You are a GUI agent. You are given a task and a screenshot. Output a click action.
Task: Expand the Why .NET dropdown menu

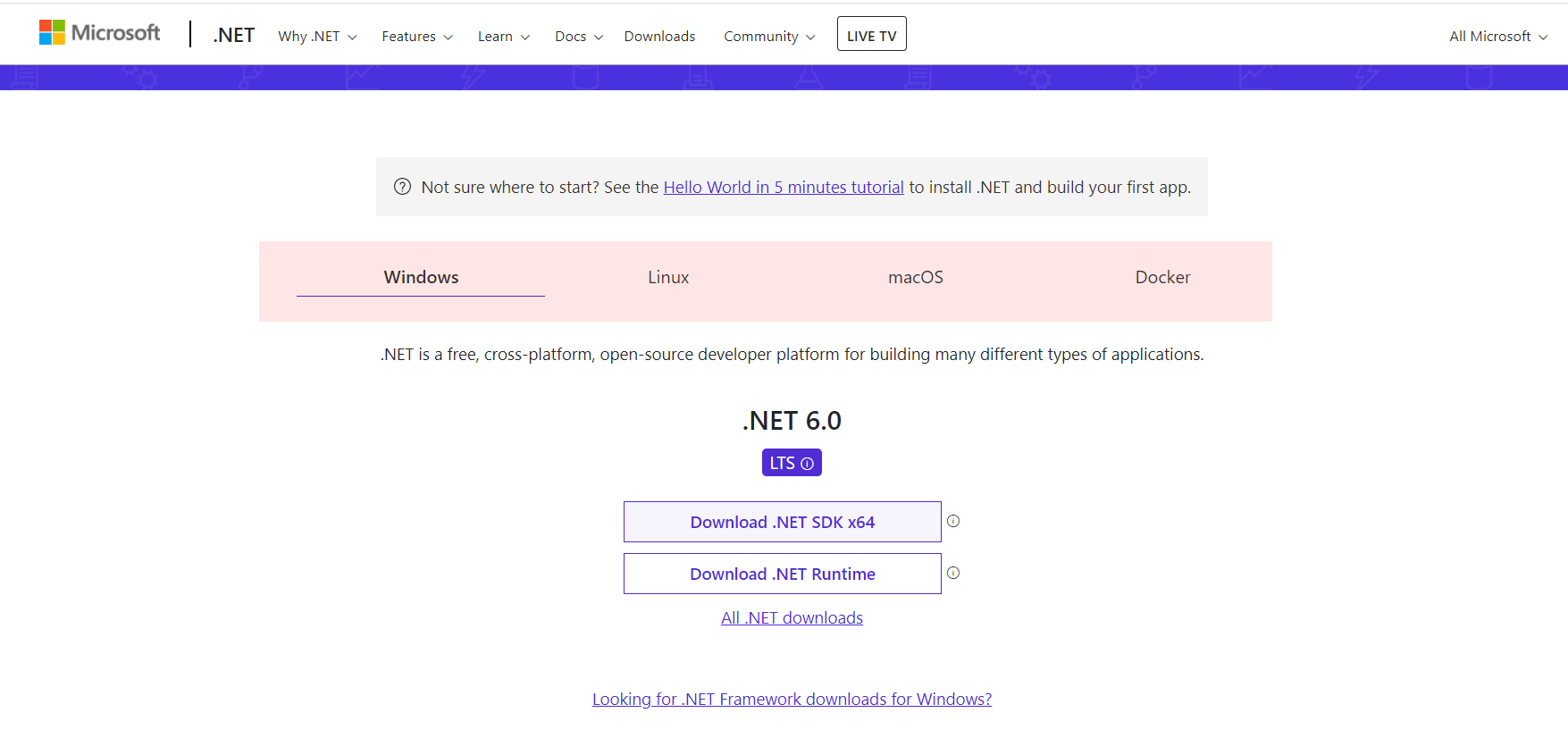tap(317, 37)
